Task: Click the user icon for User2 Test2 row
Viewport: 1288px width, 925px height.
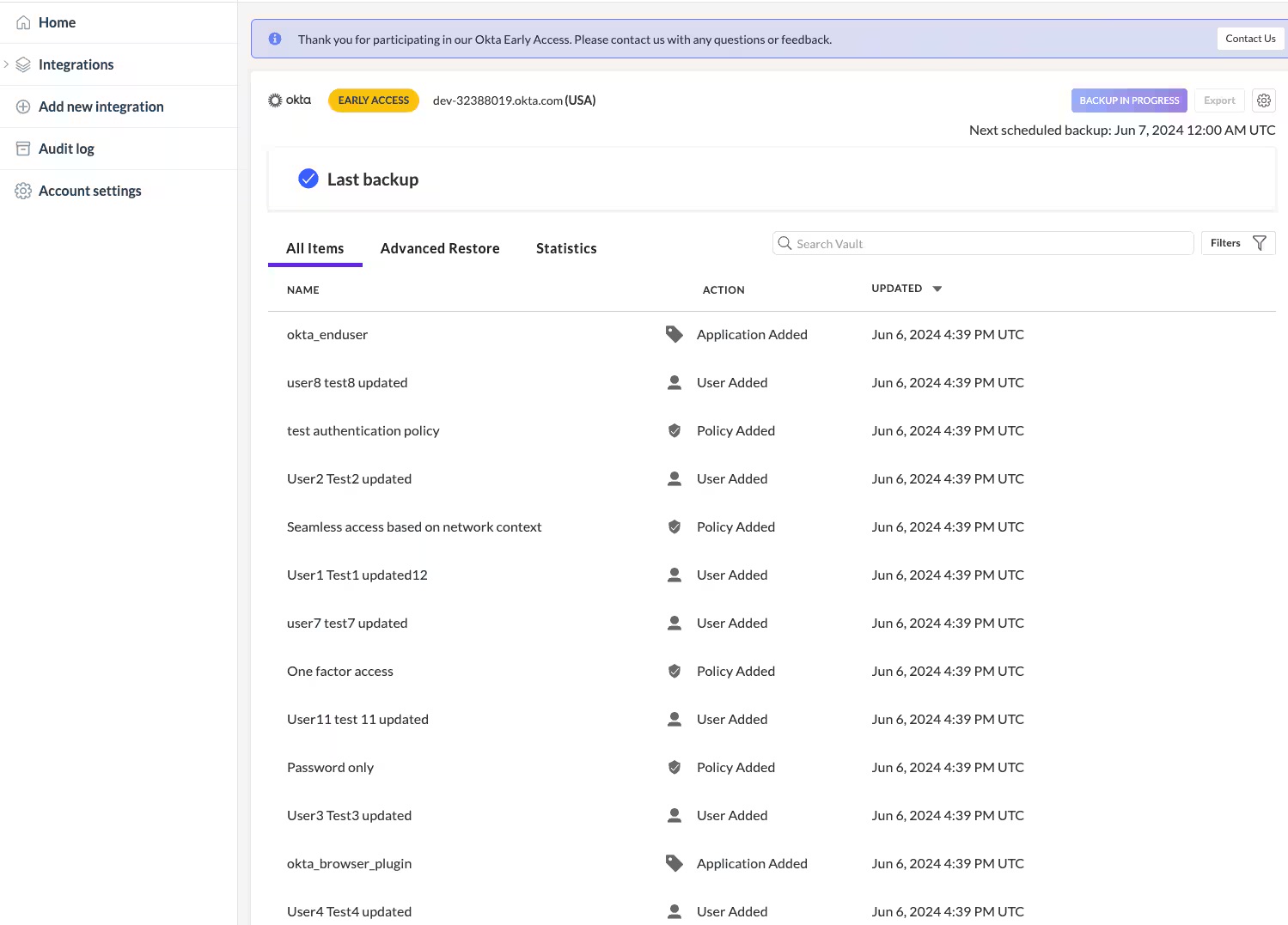Action: point(675,478)
